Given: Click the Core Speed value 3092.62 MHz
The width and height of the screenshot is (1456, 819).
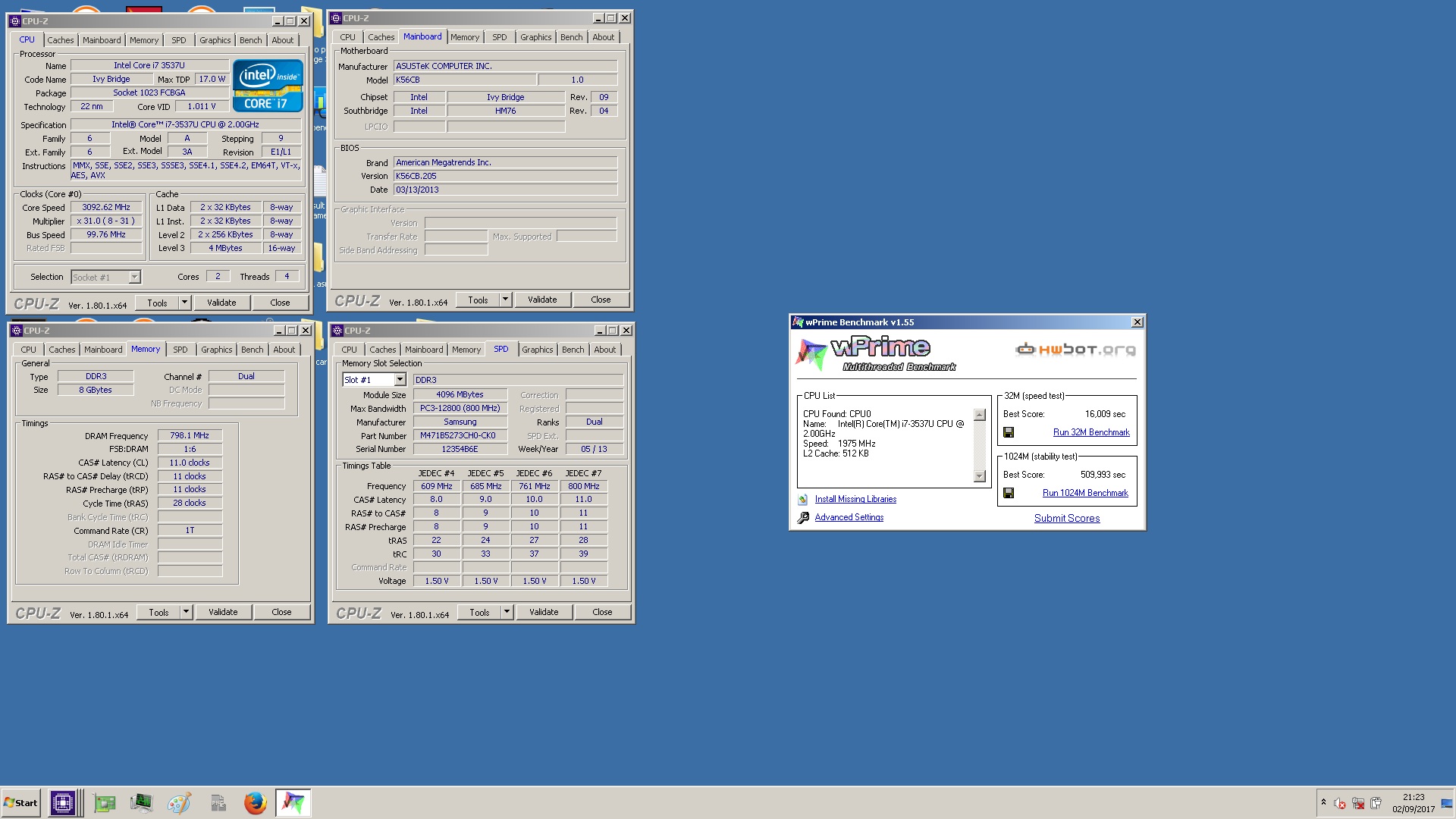Looking at the screenshot, I should coord(106,207).
